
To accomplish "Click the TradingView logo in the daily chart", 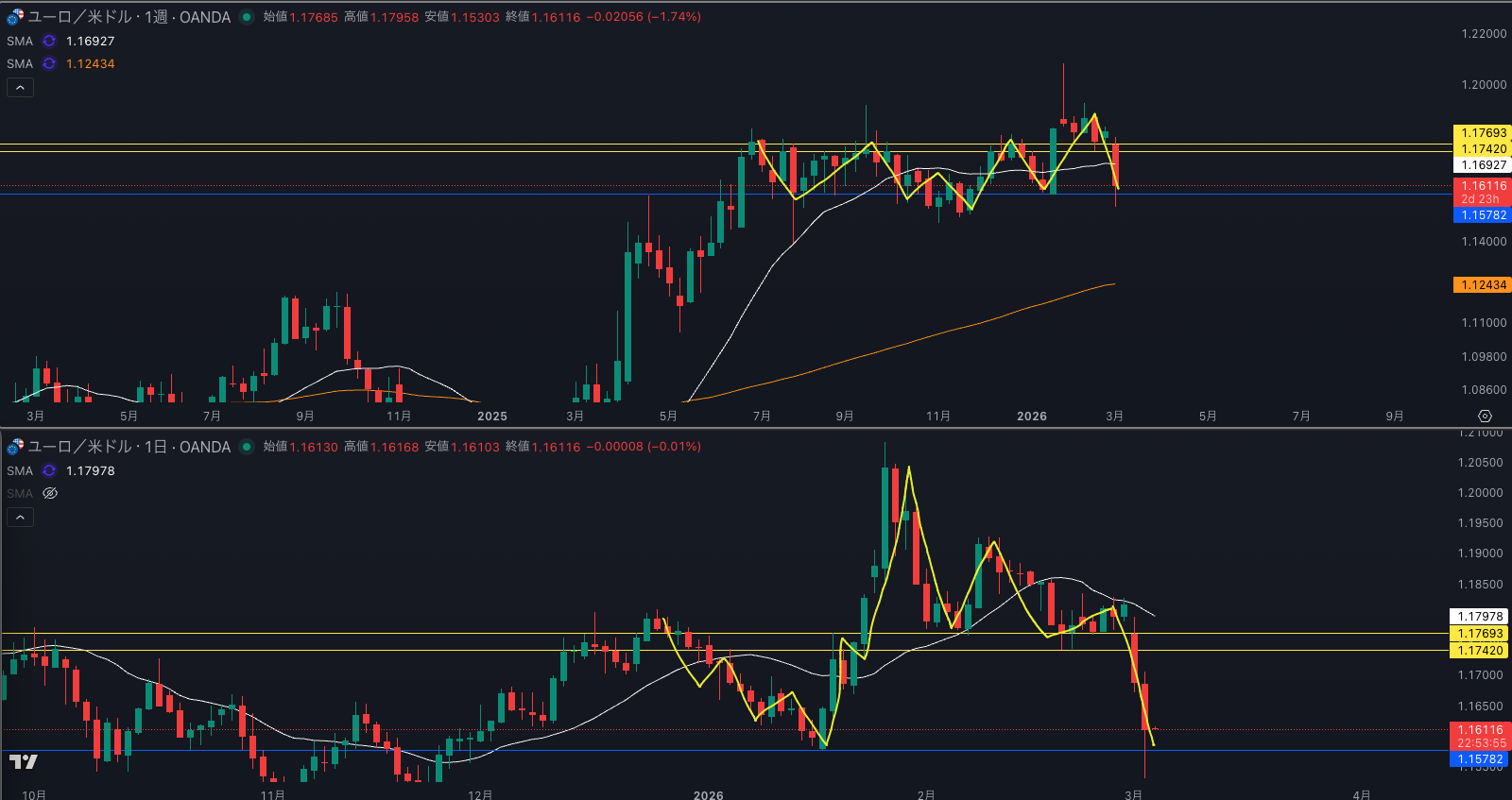I will tap(24, 761).
